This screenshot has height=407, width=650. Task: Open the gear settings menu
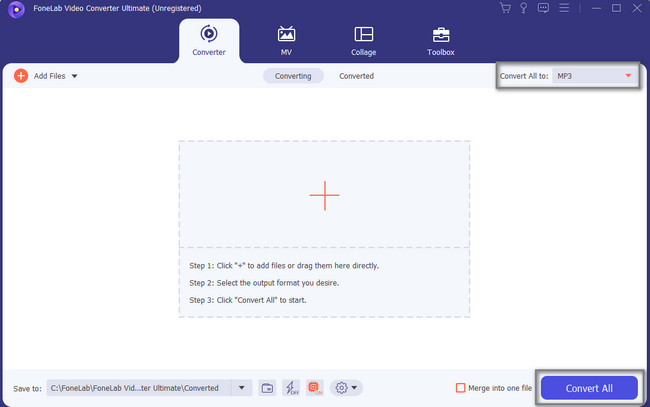coord(341,388)
